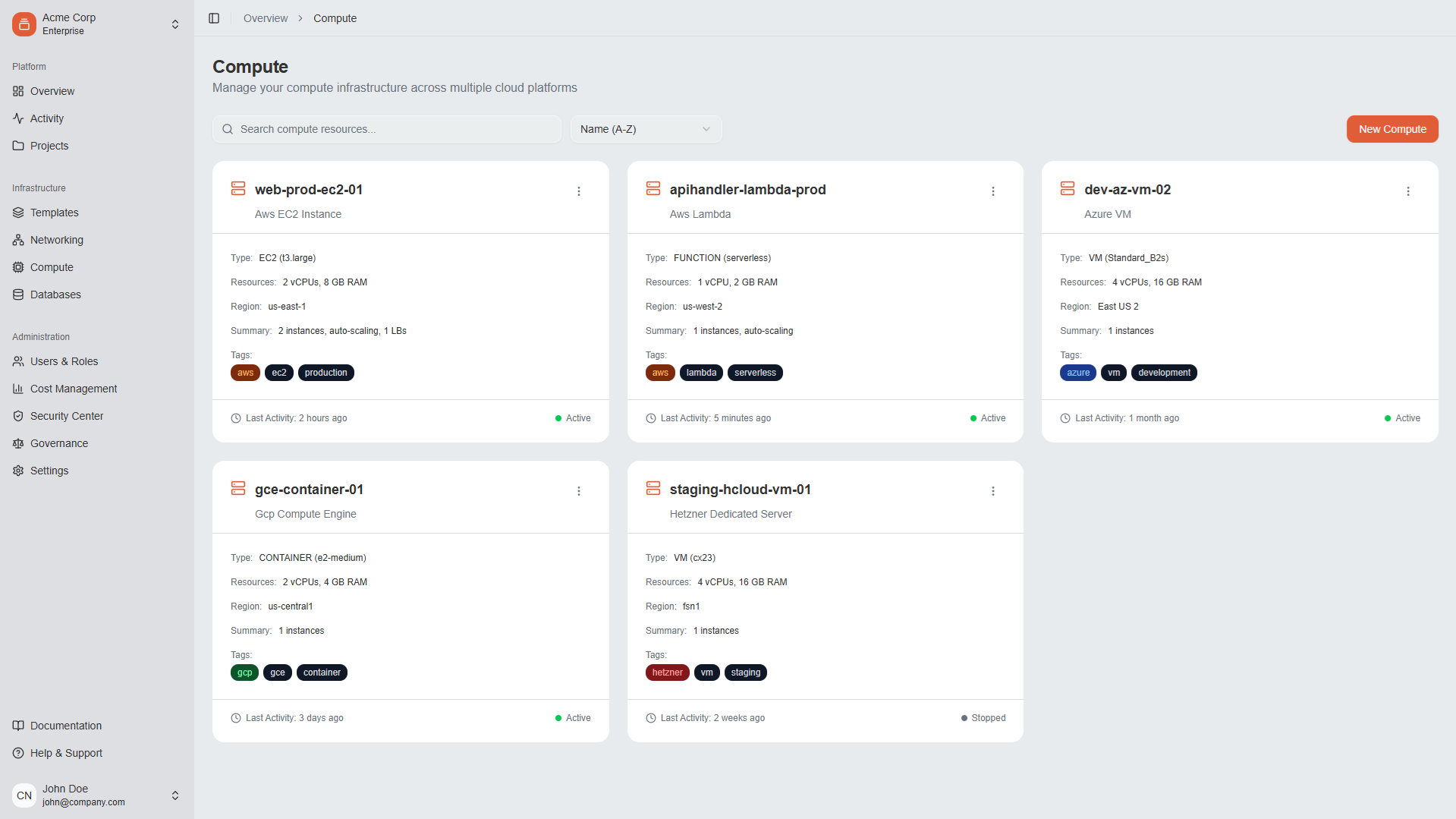The height and width of the screenshot is (819, 1456).
Task: Select the azure tag on dev-az-vm-02
Action: 1077,373
